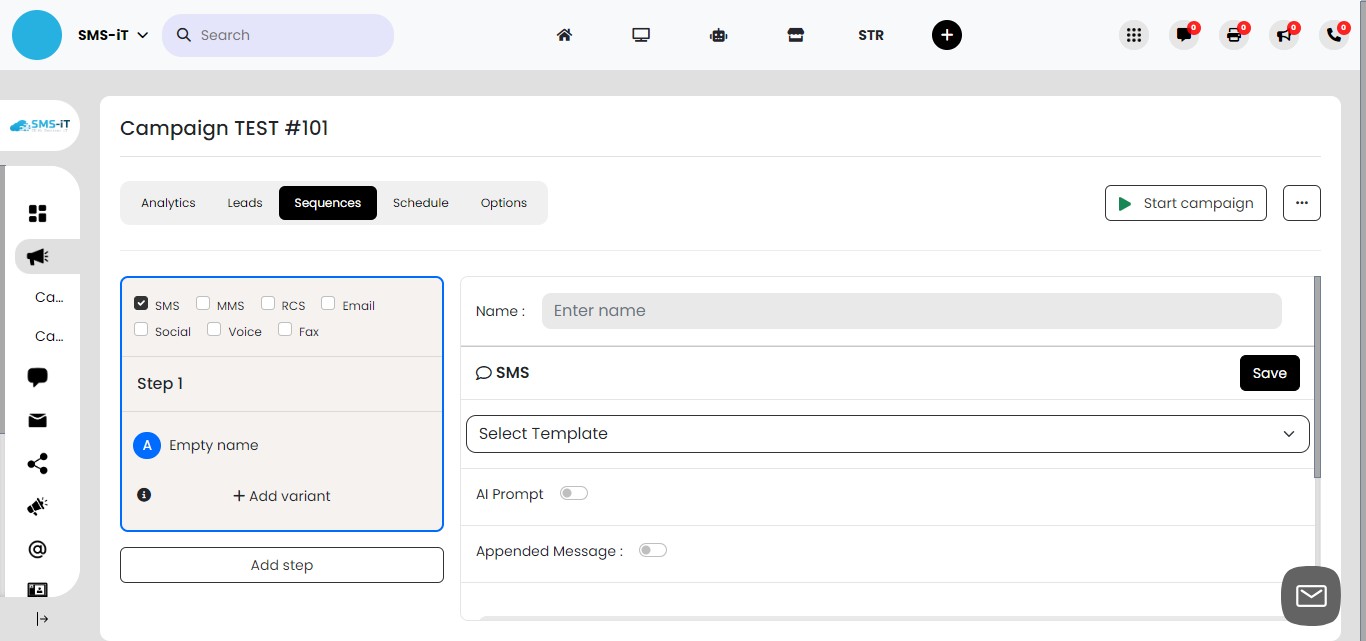The height and width of the screenshot is (641, 1366).
Task: Open the Select Template dropdown
Action: tap(887, 434)
